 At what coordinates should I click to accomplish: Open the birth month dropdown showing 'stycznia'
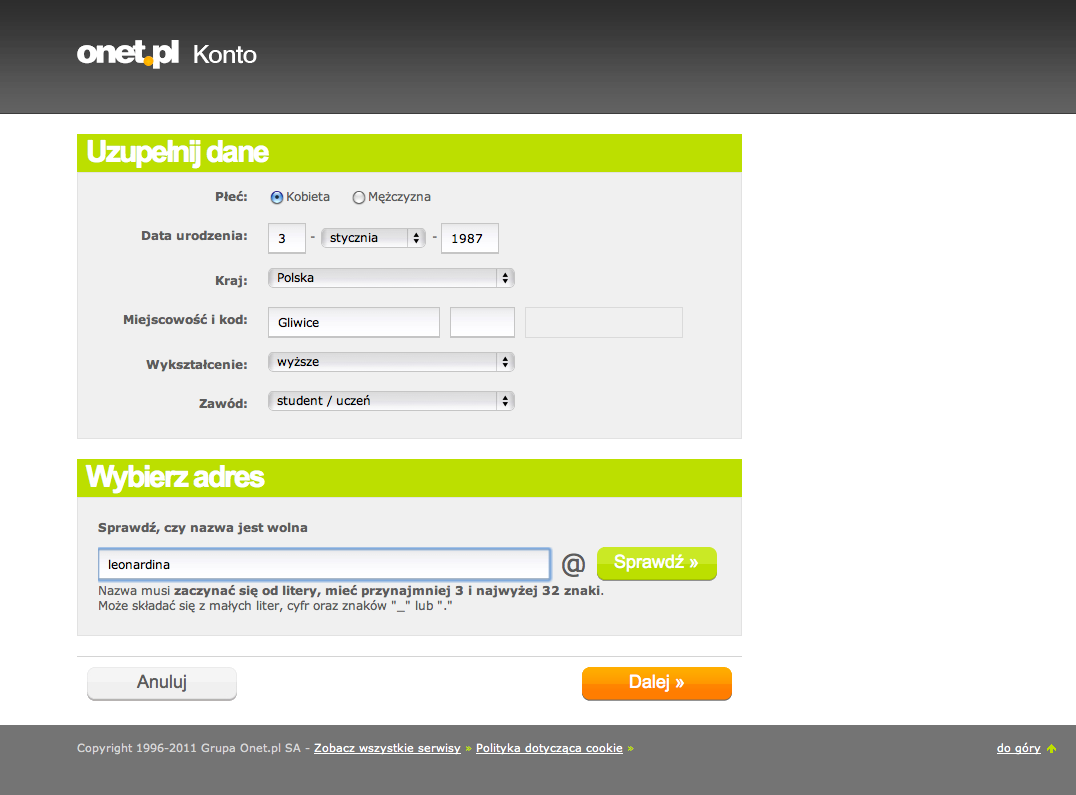click(x=373, y=238)
